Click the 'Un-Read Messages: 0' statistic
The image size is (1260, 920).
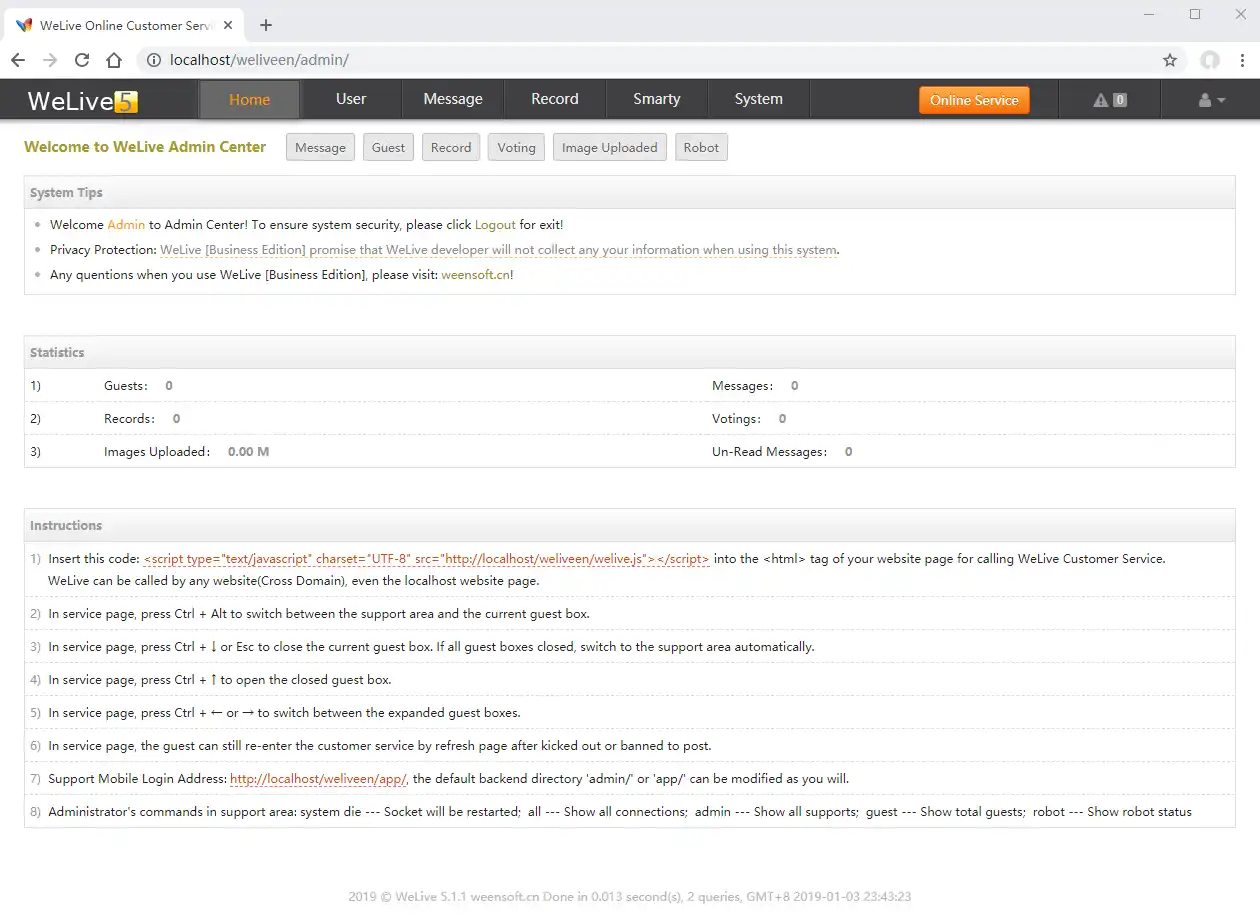coord(782,452)
